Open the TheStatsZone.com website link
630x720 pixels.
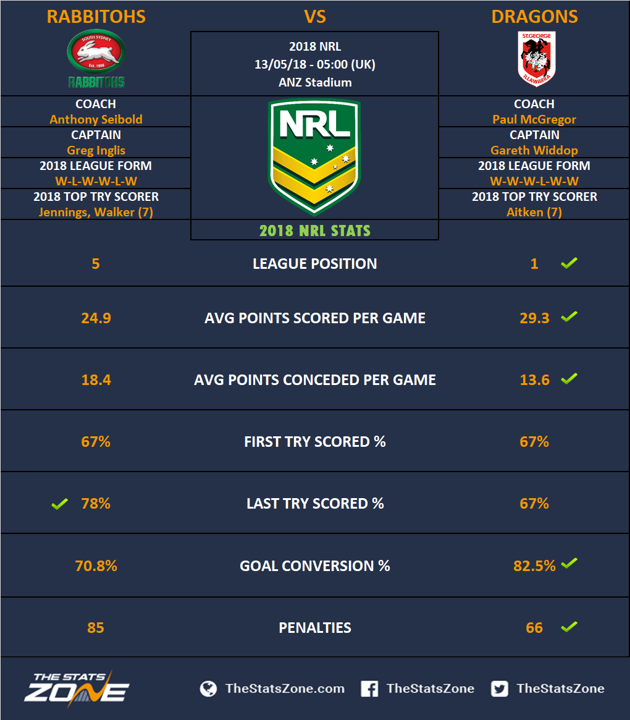click(285, 688)
